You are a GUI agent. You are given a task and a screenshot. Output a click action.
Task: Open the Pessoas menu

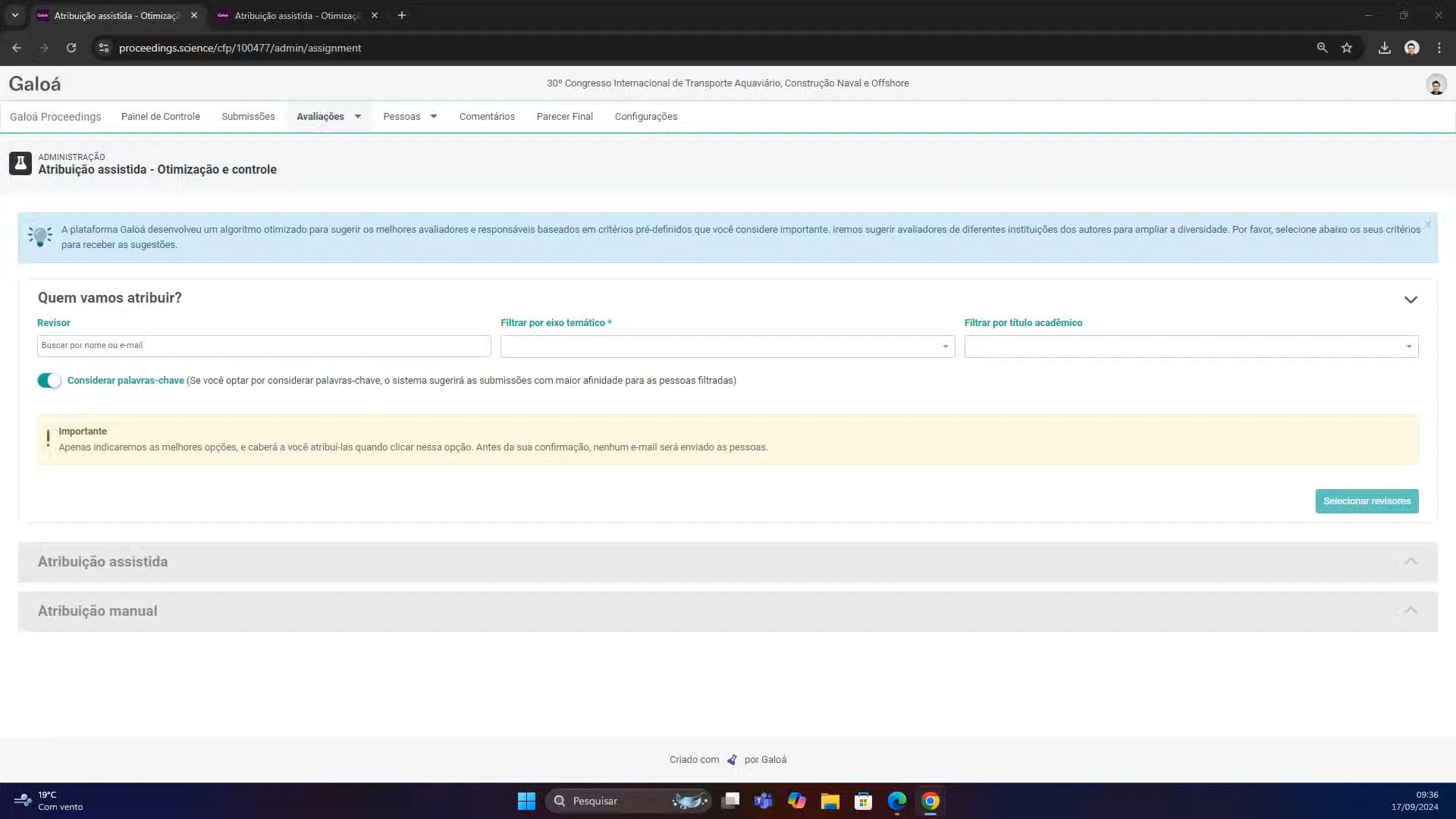[x=410, y=117]
